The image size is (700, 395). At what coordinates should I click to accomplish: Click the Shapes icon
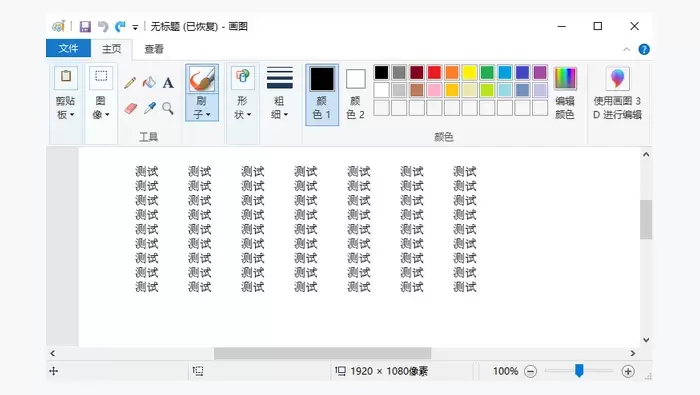click(x=242, y=77)
